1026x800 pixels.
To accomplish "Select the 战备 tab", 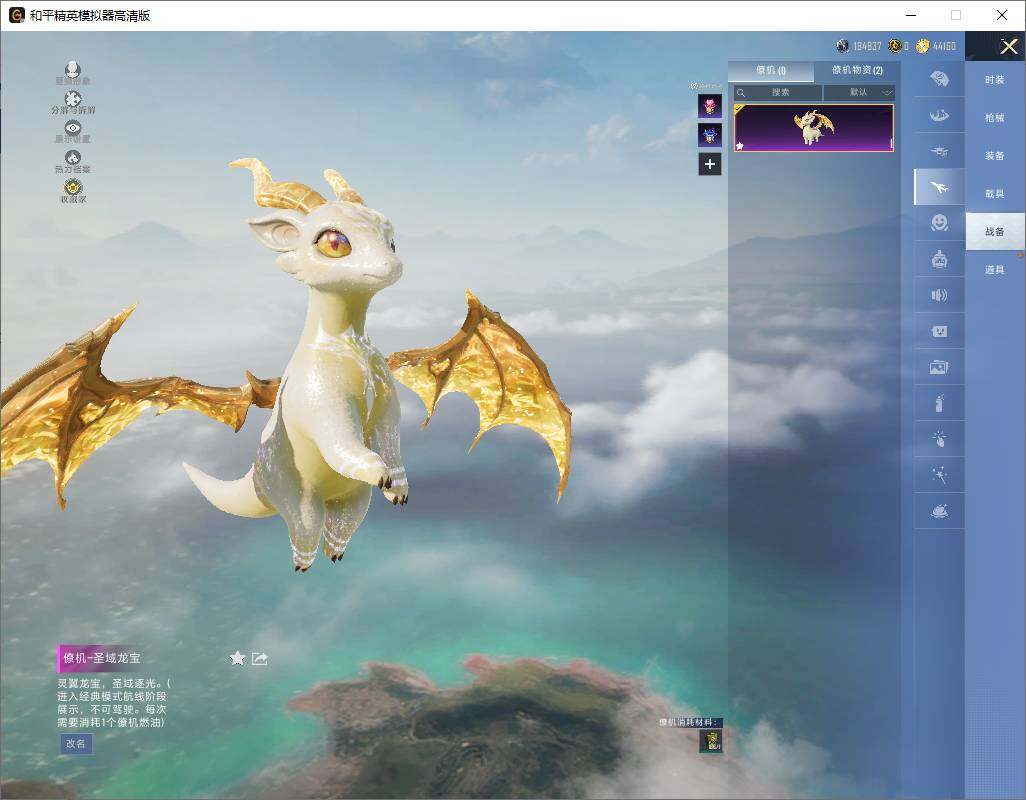I will (x=995, y=232).
